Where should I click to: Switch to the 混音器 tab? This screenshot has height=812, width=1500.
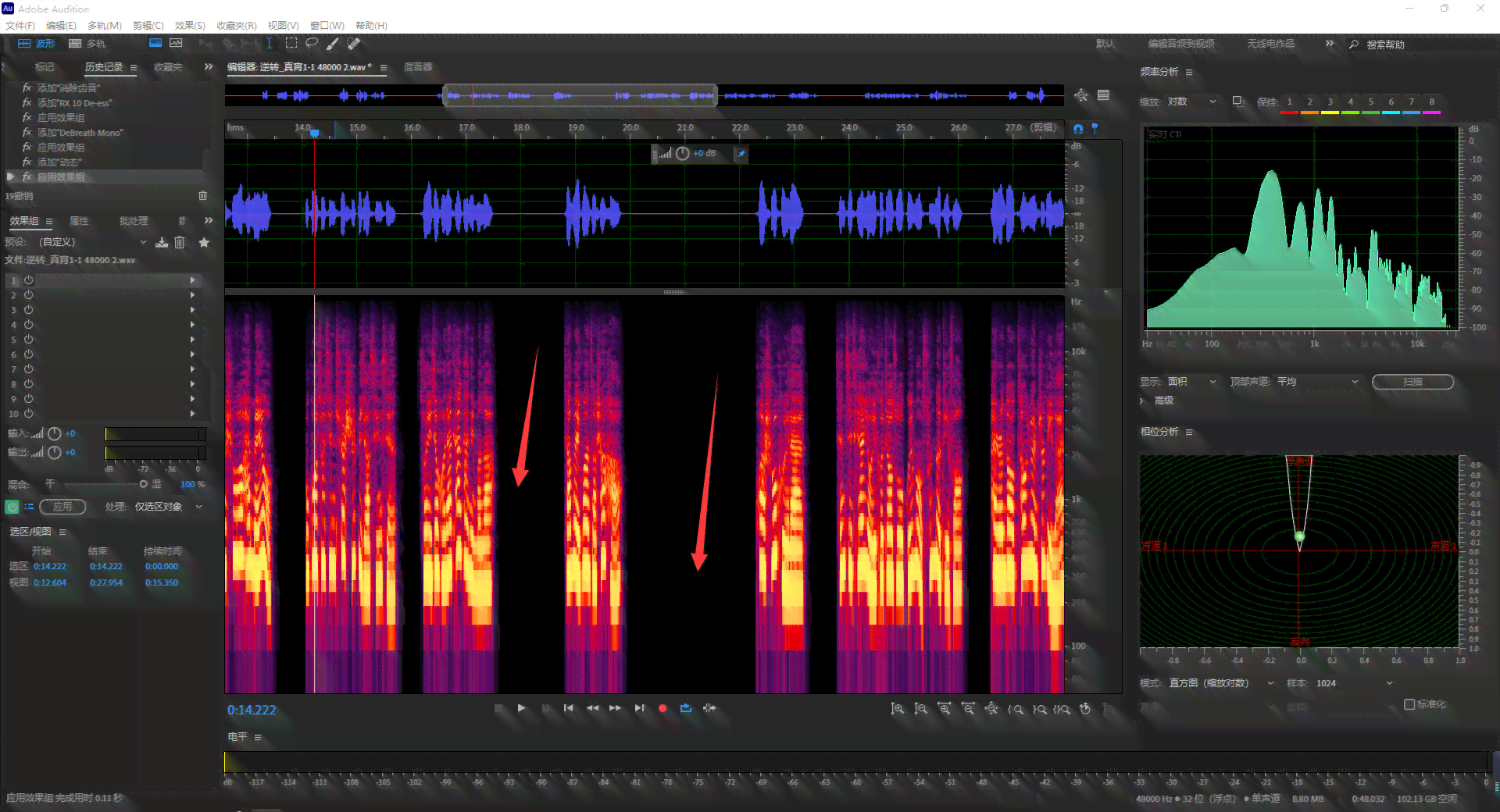point(418,67)
